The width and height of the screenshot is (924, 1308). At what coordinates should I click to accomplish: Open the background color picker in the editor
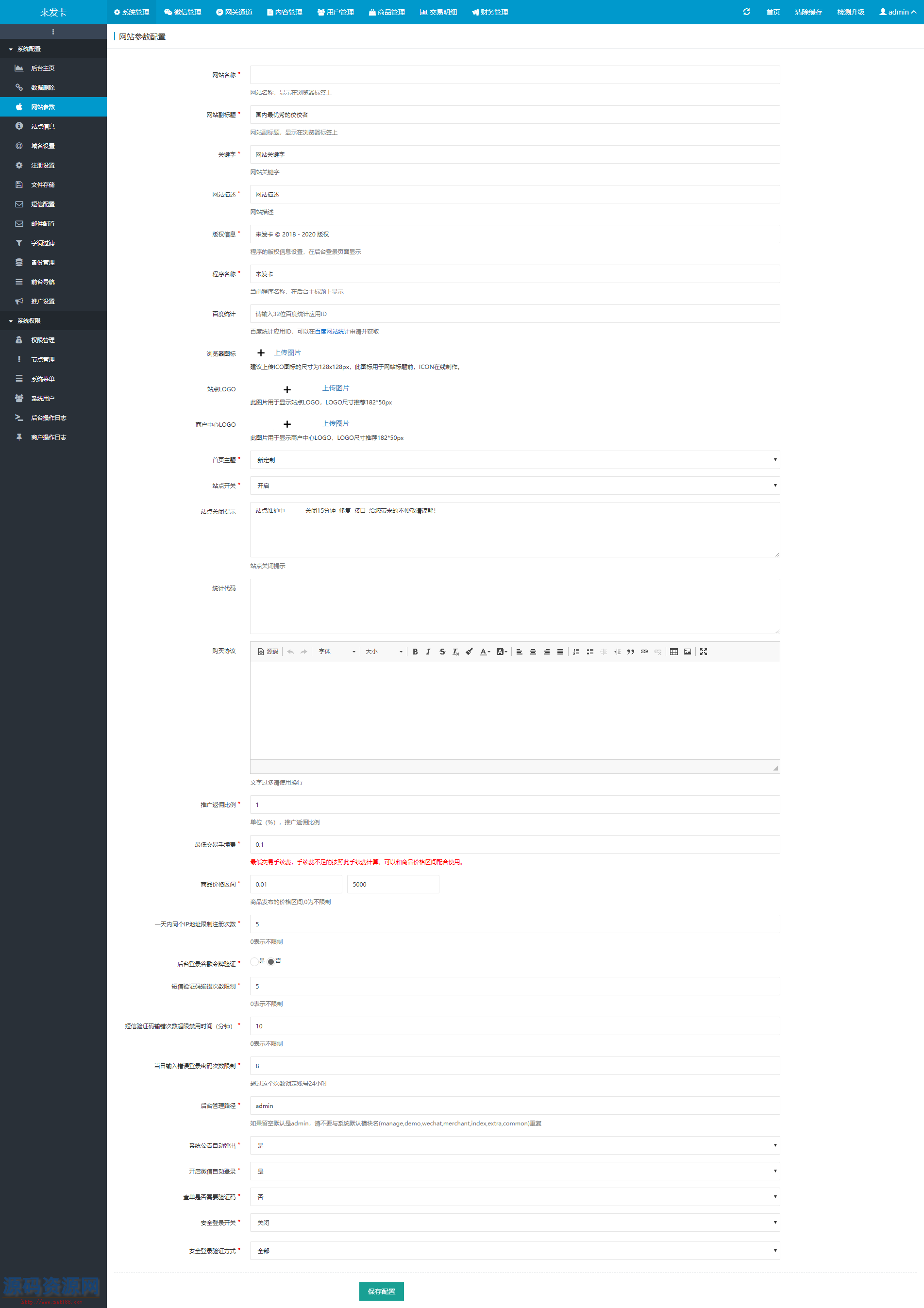coord(502,652)
